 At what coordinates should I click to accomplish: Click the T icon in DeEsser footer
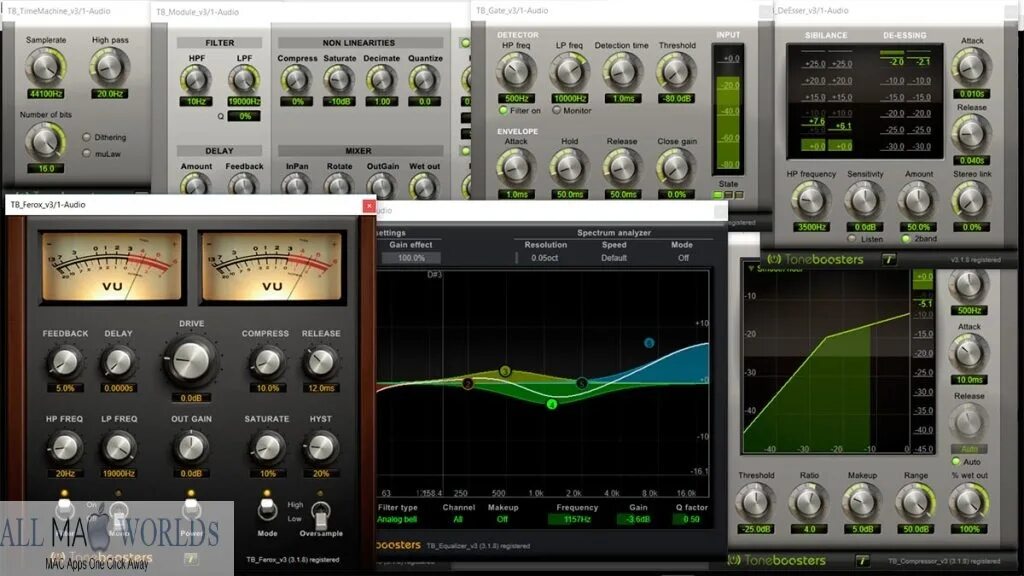[889, 259]
